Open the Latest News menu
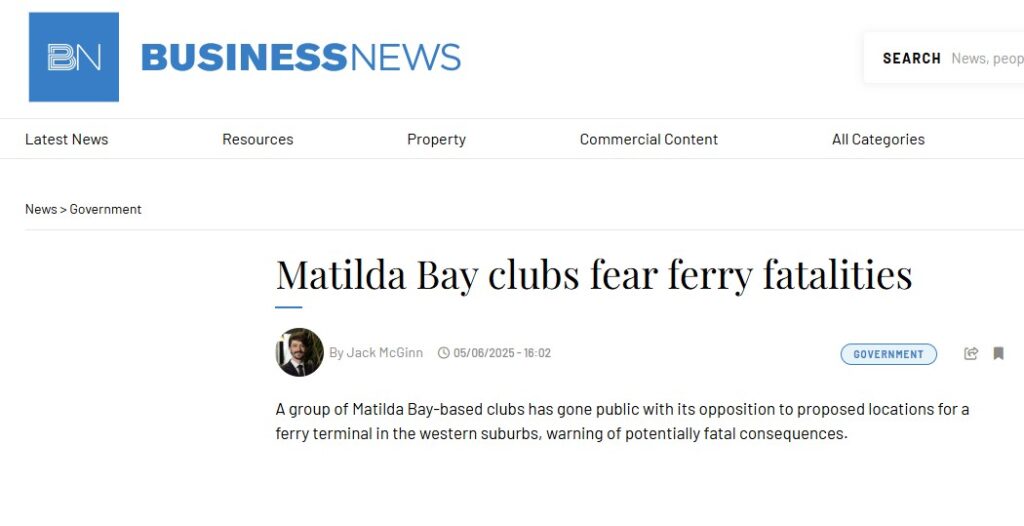 [x=66, y=139]
